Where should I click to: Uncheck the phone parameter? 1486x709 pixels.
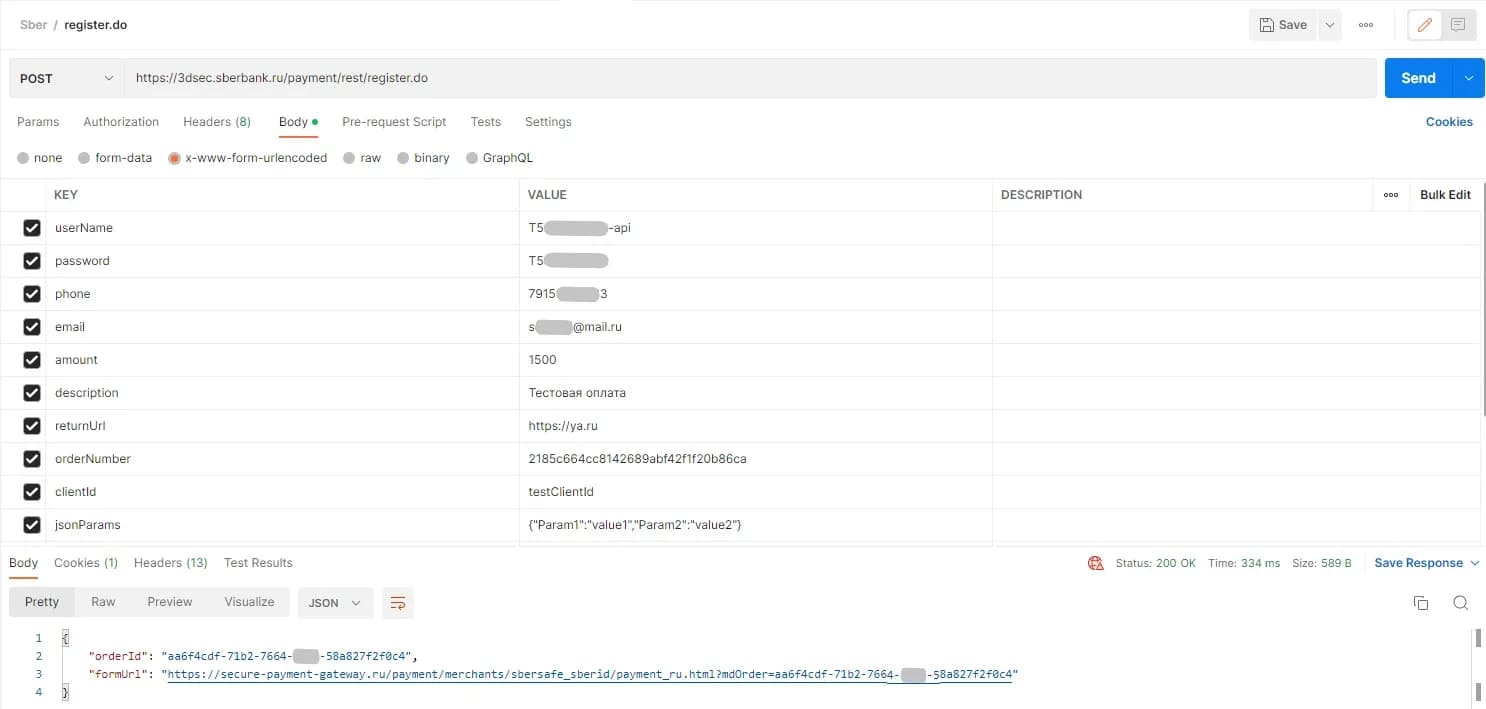click(x=32, y=294)
